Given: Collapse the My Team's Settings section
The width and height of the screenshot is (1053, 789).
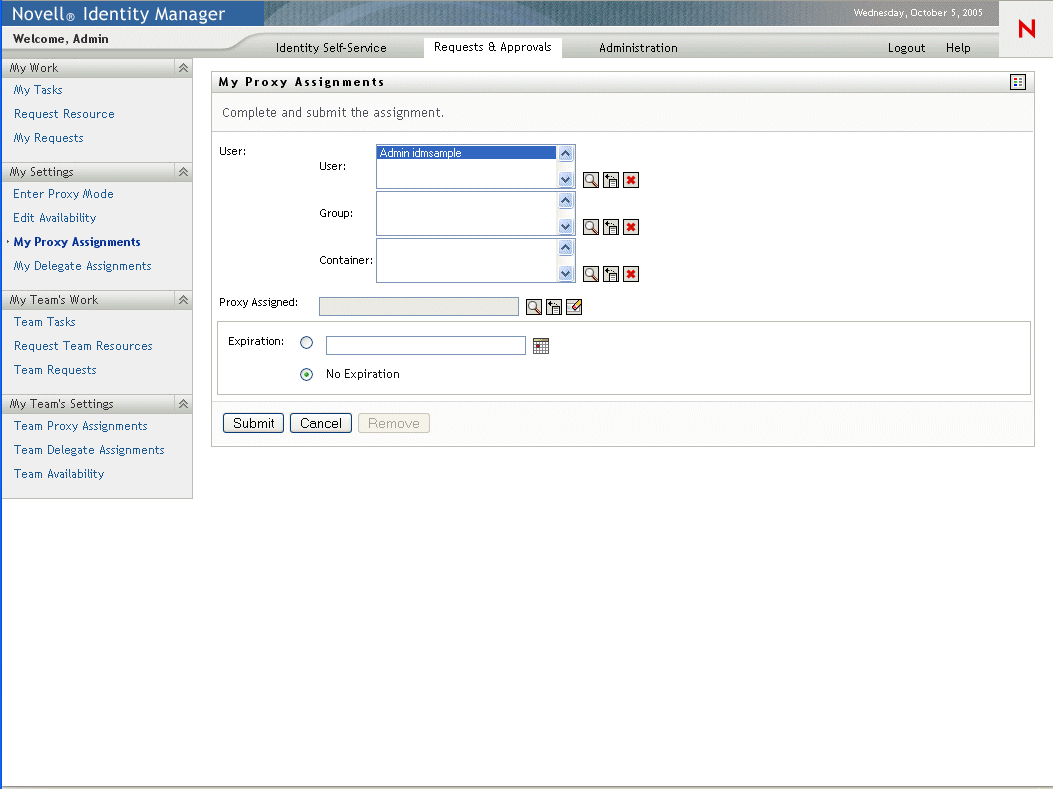Looking at the screenshot, I should (x=183, y=404).
